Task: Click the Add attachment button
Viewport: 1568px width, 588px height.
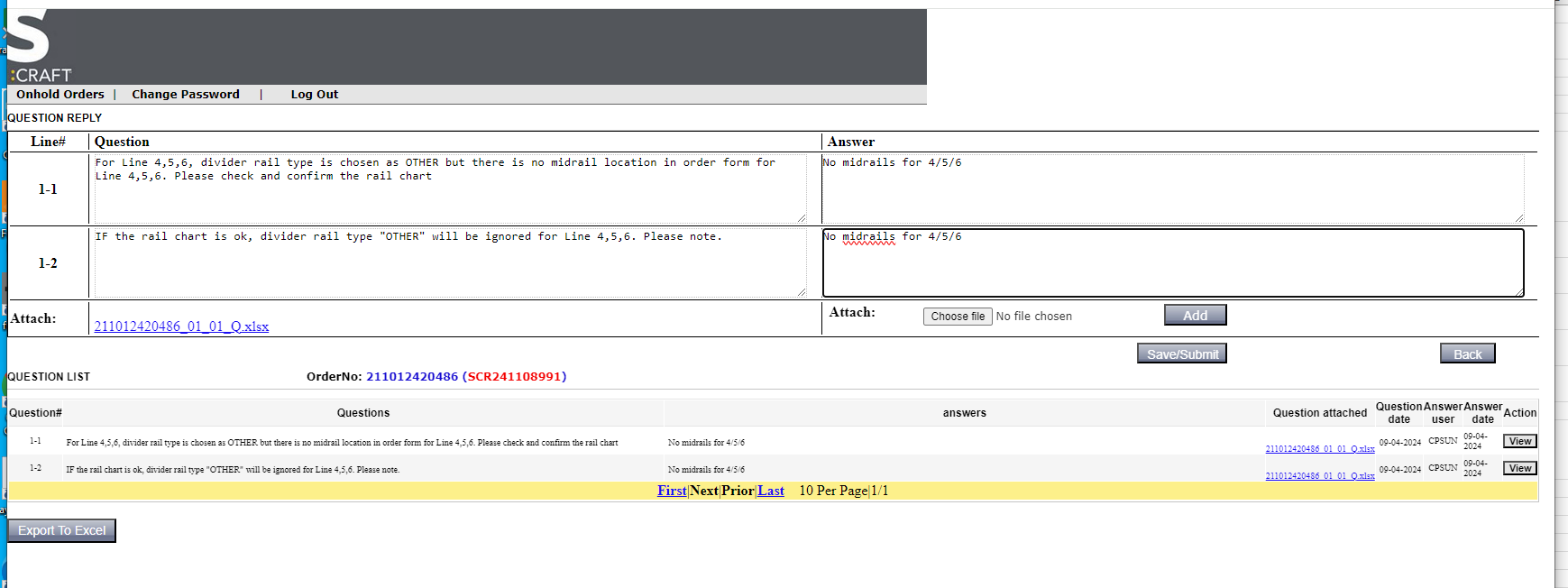Action: point(1195,315)
